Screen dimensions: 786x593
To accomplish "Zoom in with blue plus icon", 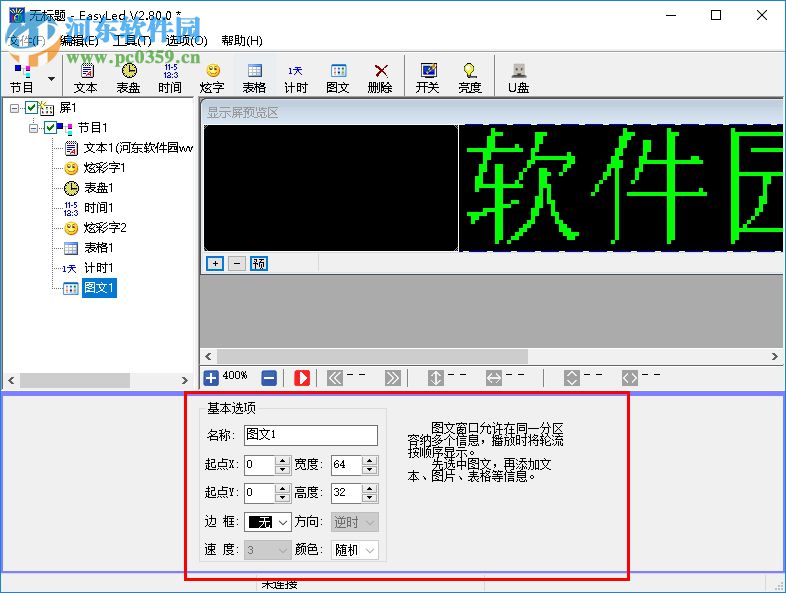I will pos(211,377).
